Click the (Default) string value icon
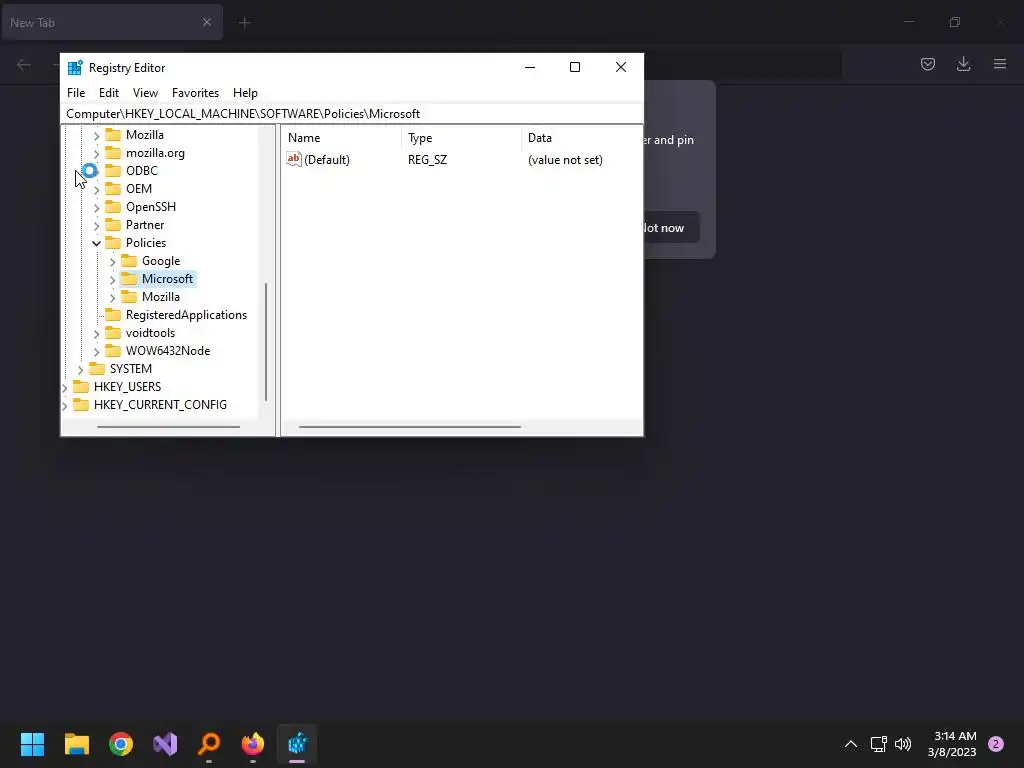 pos(294,159)
